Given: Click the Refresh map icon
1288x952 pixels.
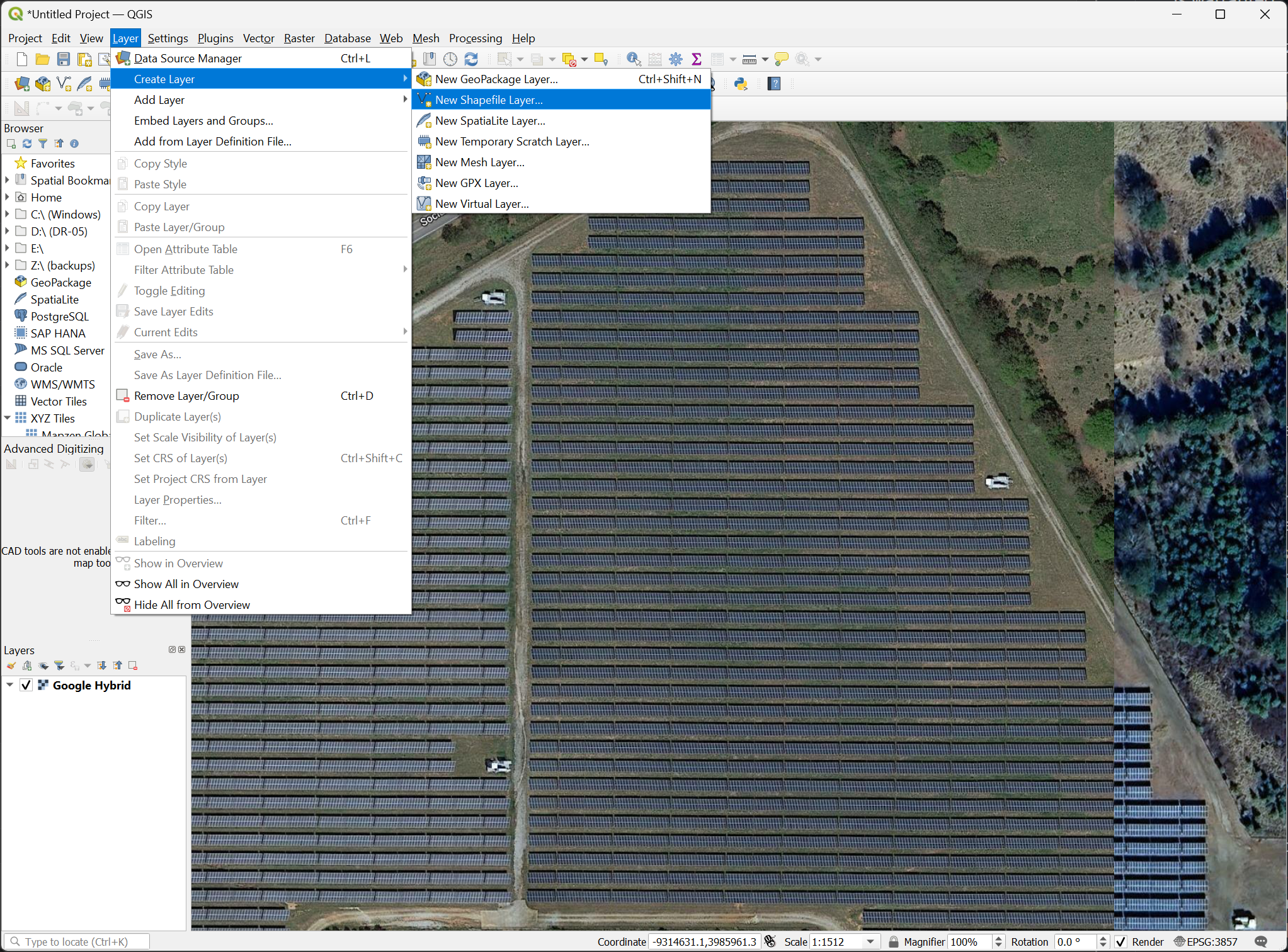Looking at the screenshot, I should pos(471,59).
